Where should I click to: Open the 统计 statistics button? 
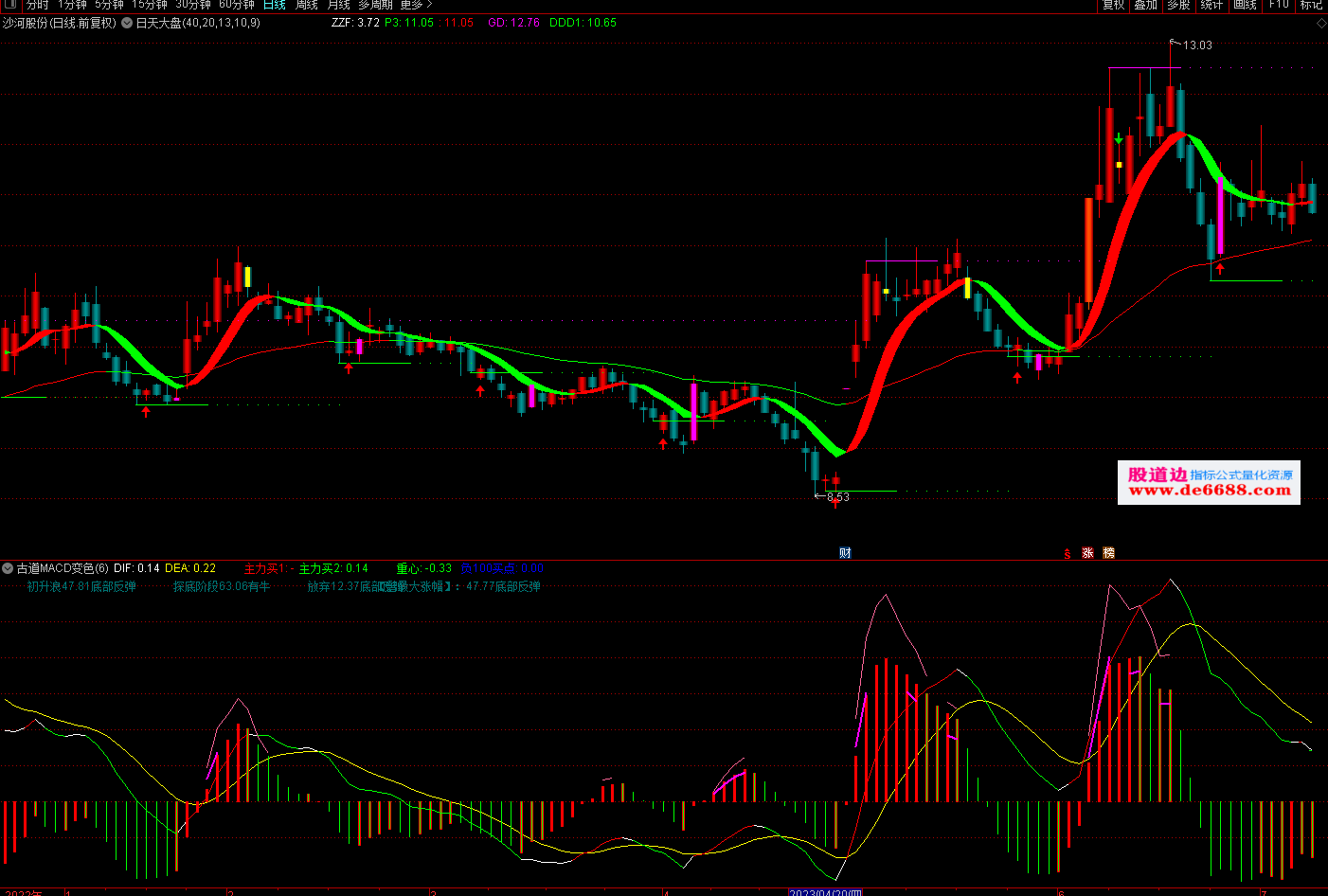click(1211, 5)
